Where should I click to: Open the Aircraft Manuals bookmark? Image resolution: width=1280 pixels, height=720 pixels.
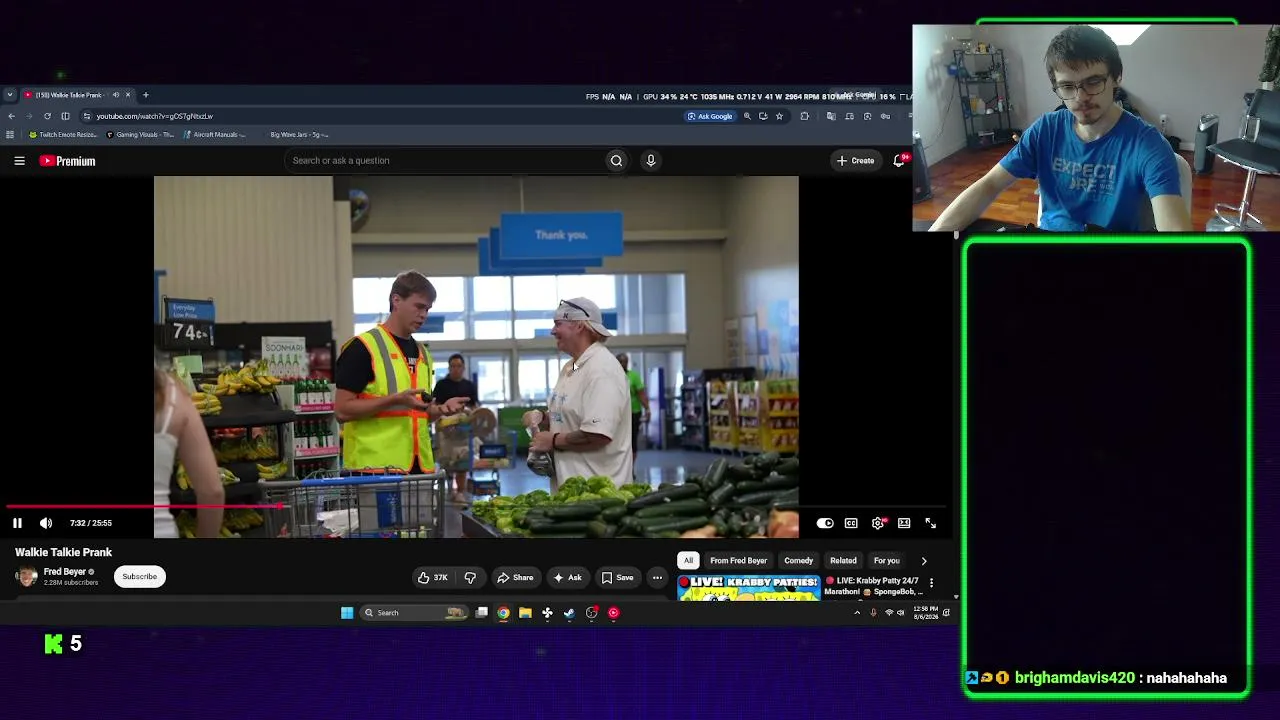coord(215,135)
